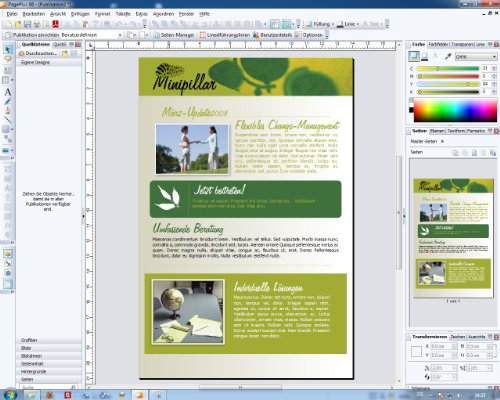The height and width of the screenshot is (400, 500).
Task: Click the frame layout toggle icon in top toolbar
Action: pyautogui.click(x=275, y=24)
